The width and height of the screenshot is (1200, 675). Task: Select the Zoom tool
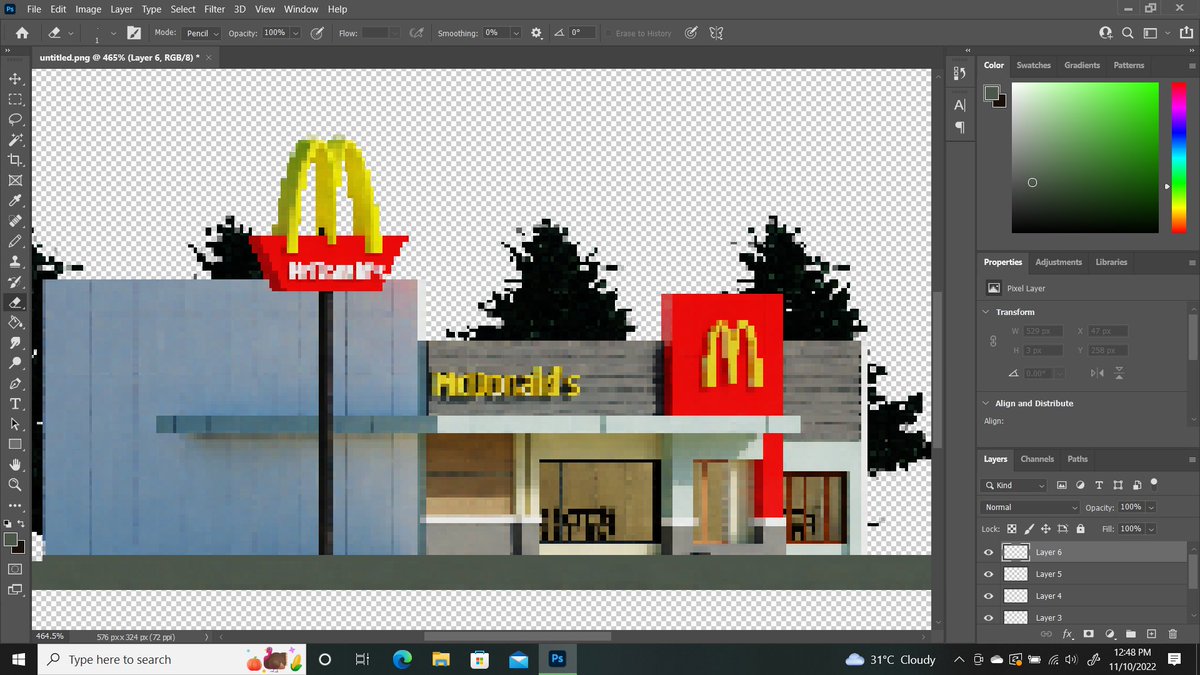(15, 485)
